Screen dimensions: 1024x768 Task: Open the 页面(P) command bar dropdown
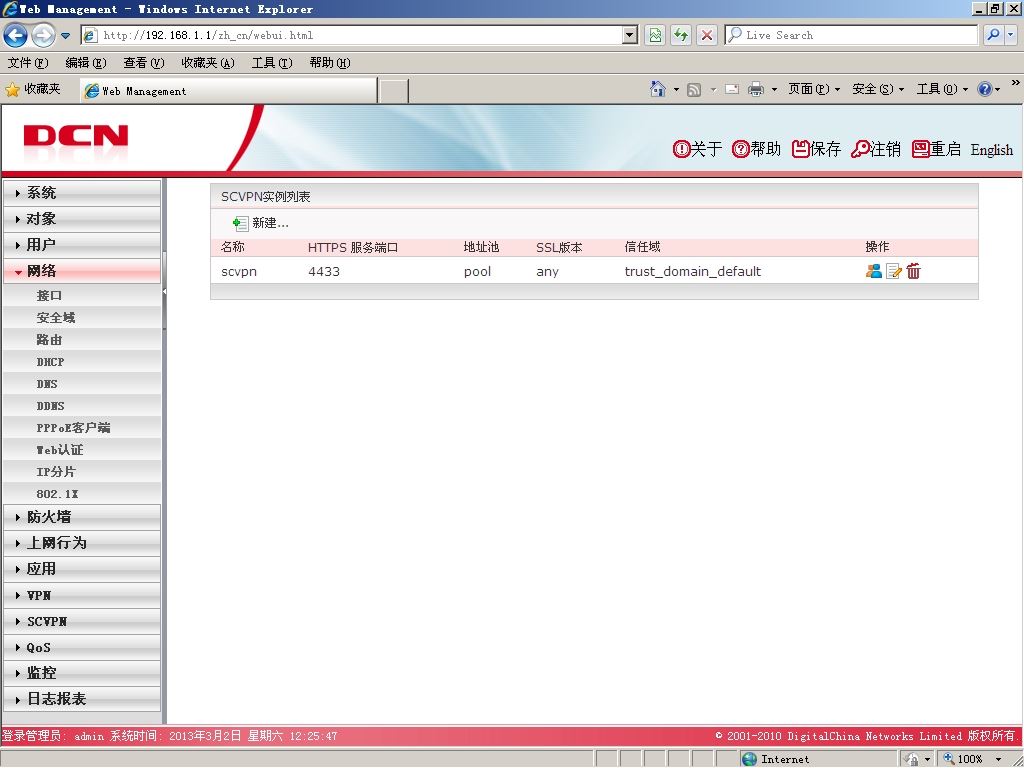(x=814, y=89)
